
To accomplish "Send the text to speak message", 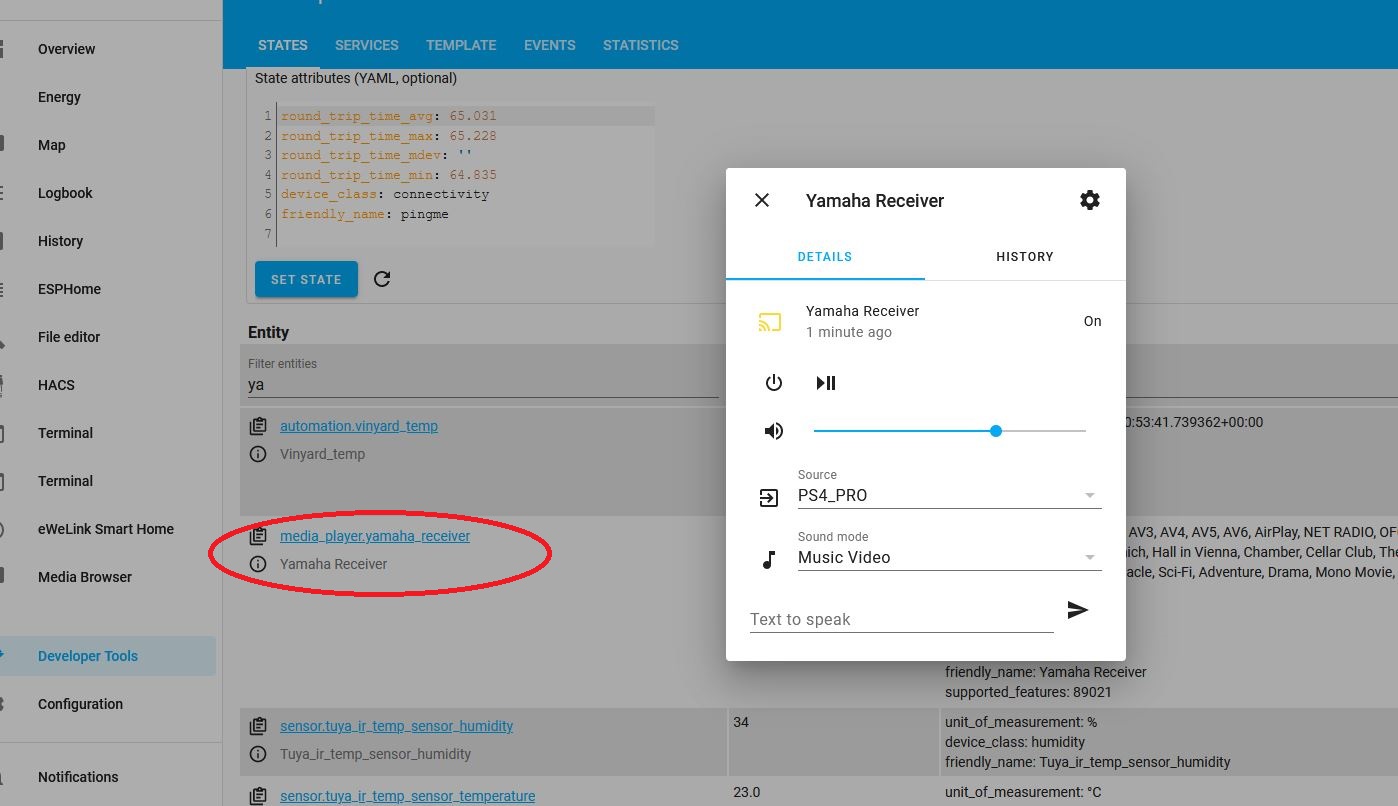I will click(x=1077, y=610).
